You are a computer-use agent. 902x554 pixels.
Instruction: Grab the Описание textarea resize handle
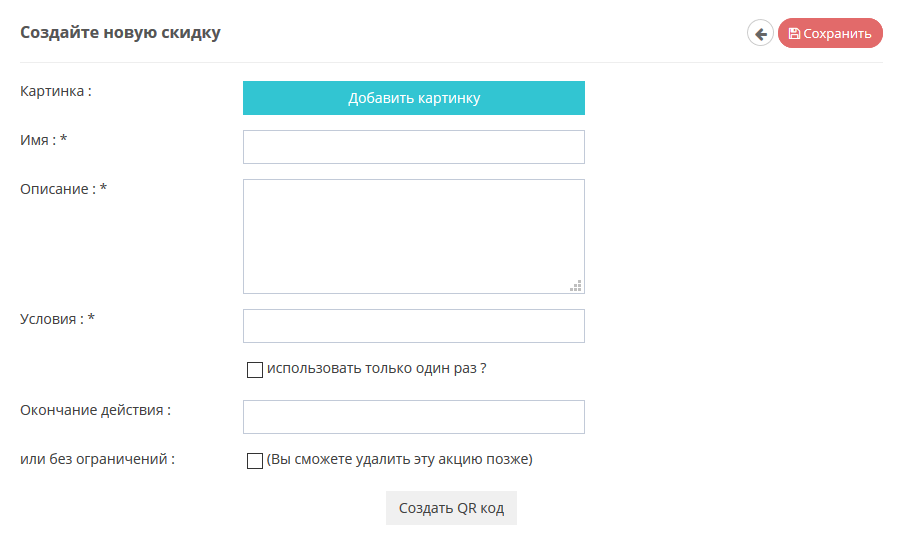pyautogui.click(x=576, y=286)
